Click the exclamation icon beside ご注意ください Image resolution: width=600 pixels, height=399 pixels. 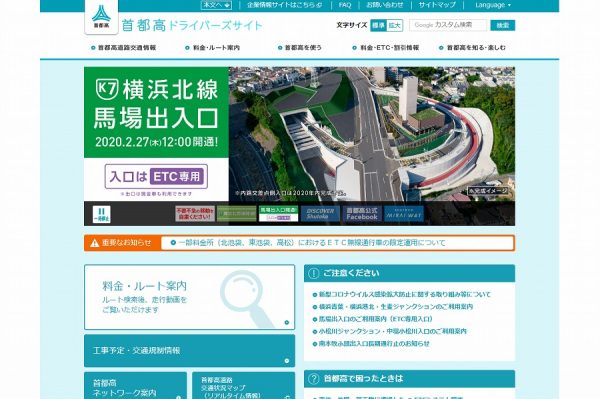click(x=313, y=273)
